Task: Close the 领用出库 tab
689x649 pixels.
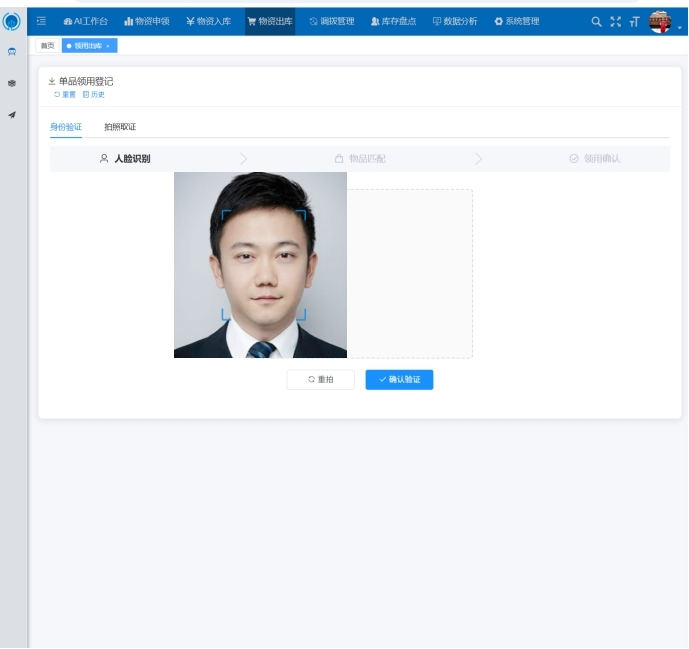Action: [x=108, y=46]
